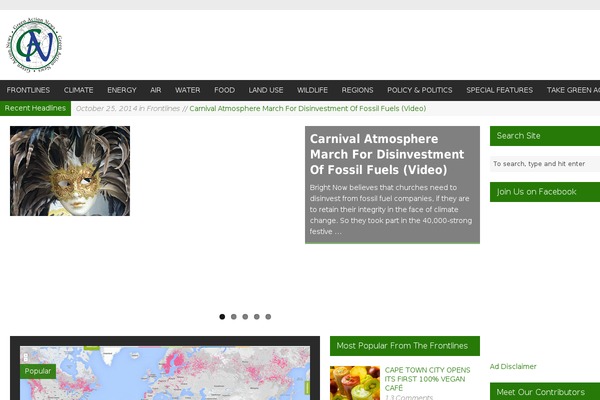Click the Join Us on Facebook header
This screenshot has height=400, width=600.
point(545,192)
